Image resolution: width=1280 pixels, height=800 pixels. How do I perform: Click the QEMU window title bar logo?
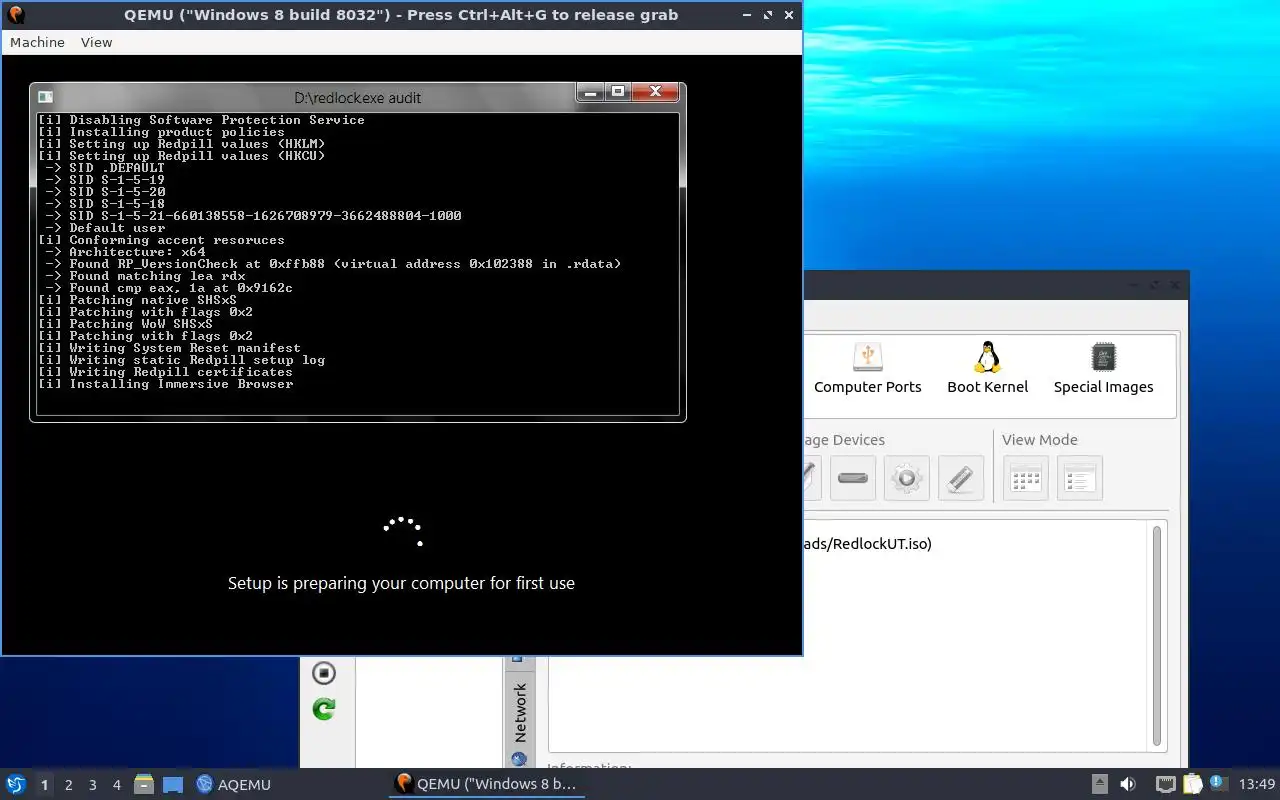point(15,15)
